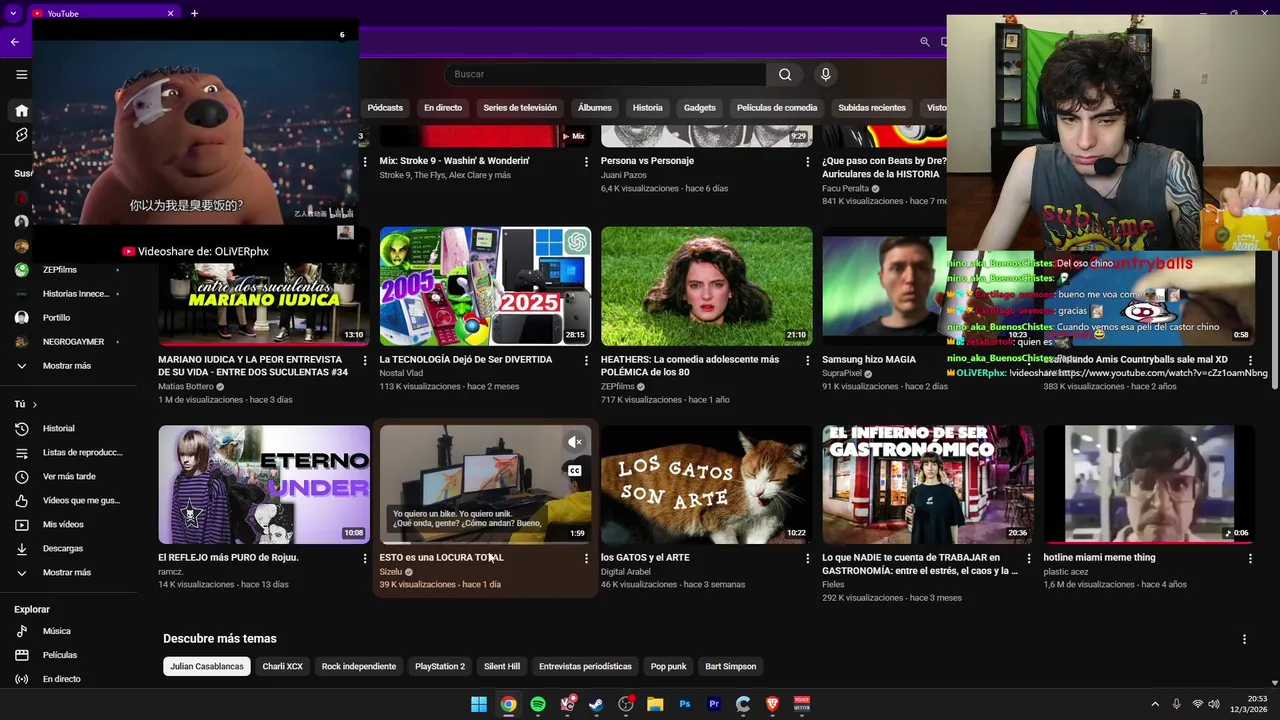Open the Samsung hizo MAGIA video title

869,360
